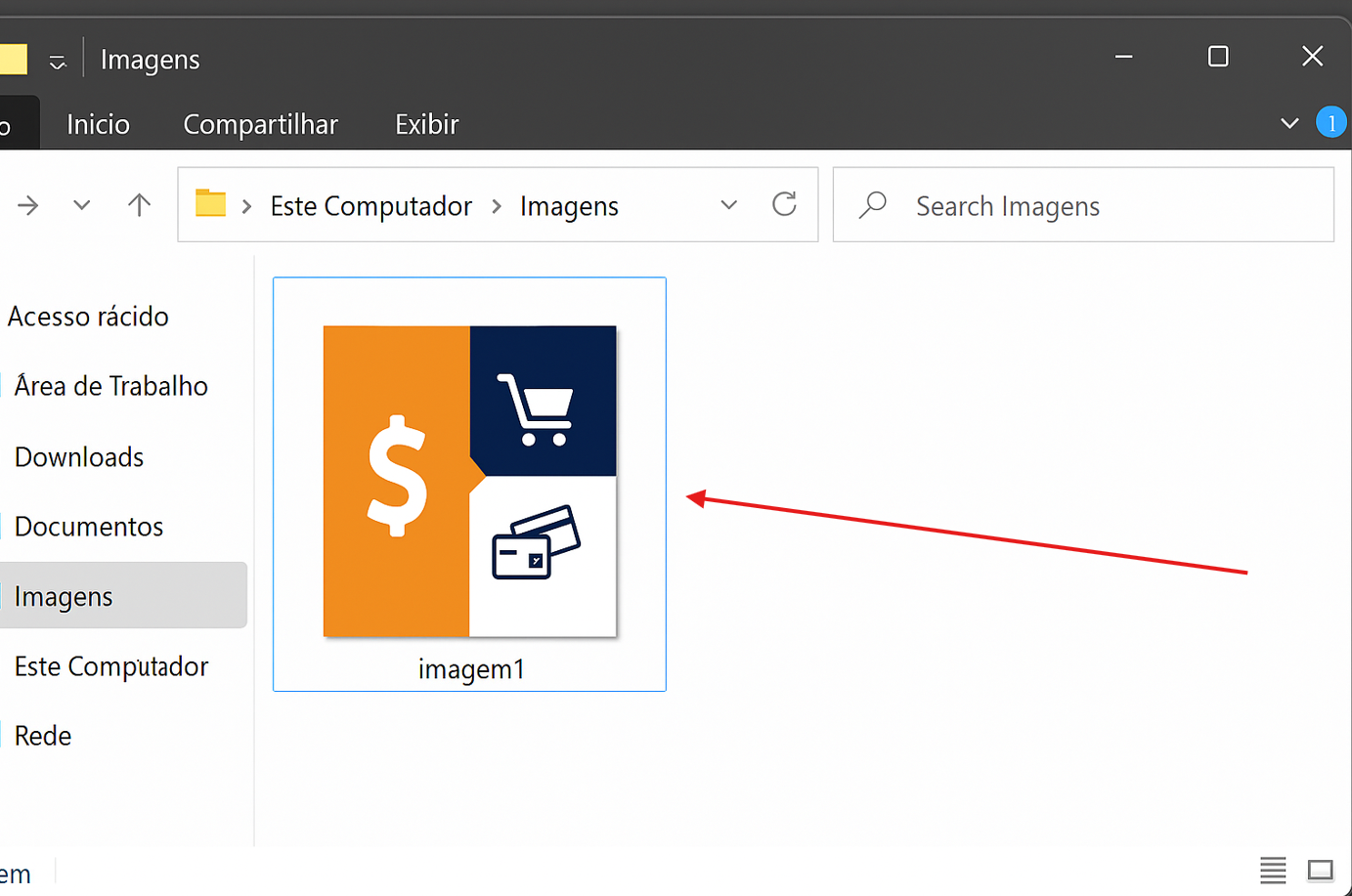
Task: Select Imagens in the sidebar
Action: pyautogui.click(x=123, y=595)
